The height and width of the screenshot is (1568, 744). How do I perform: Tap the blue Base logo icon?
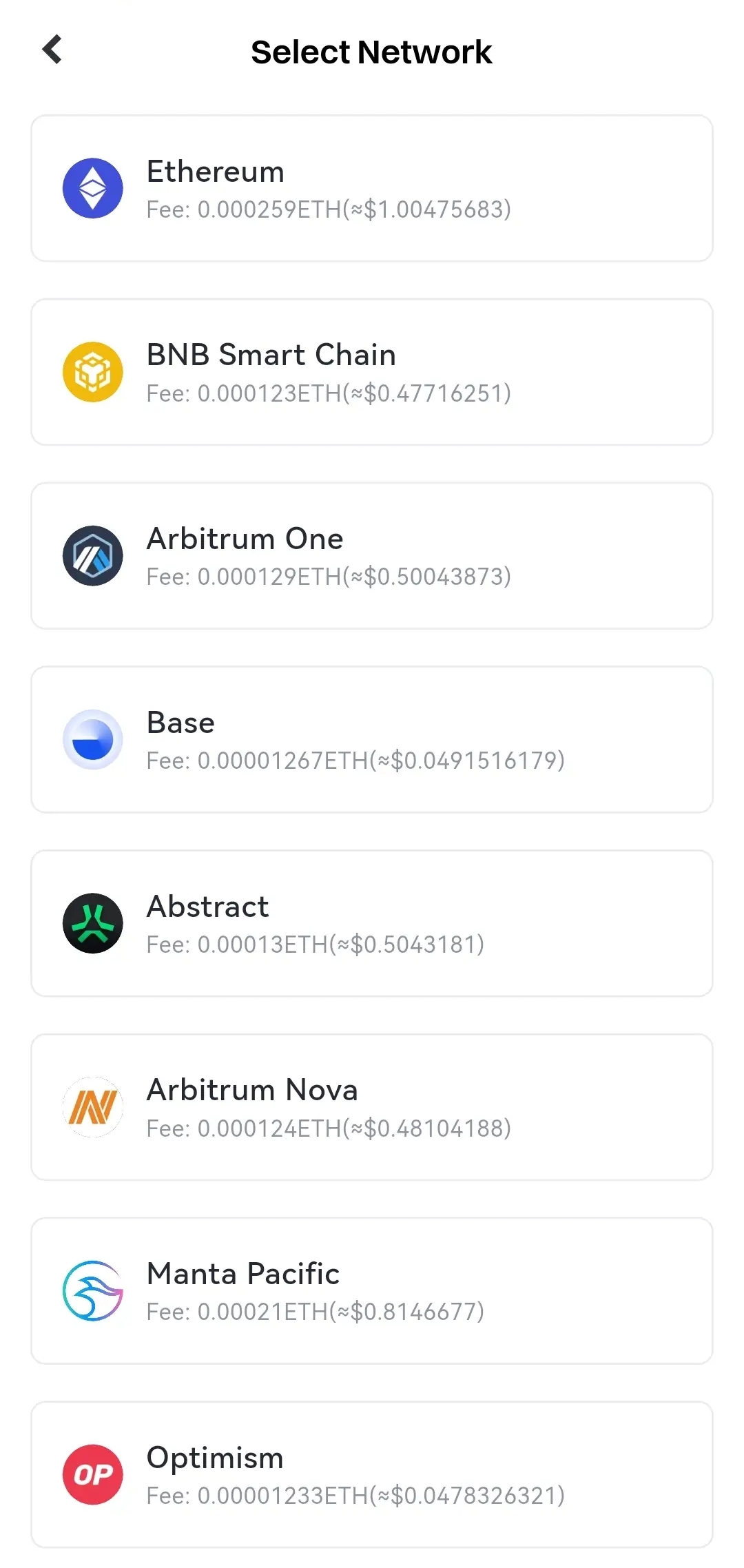[93, 739]
